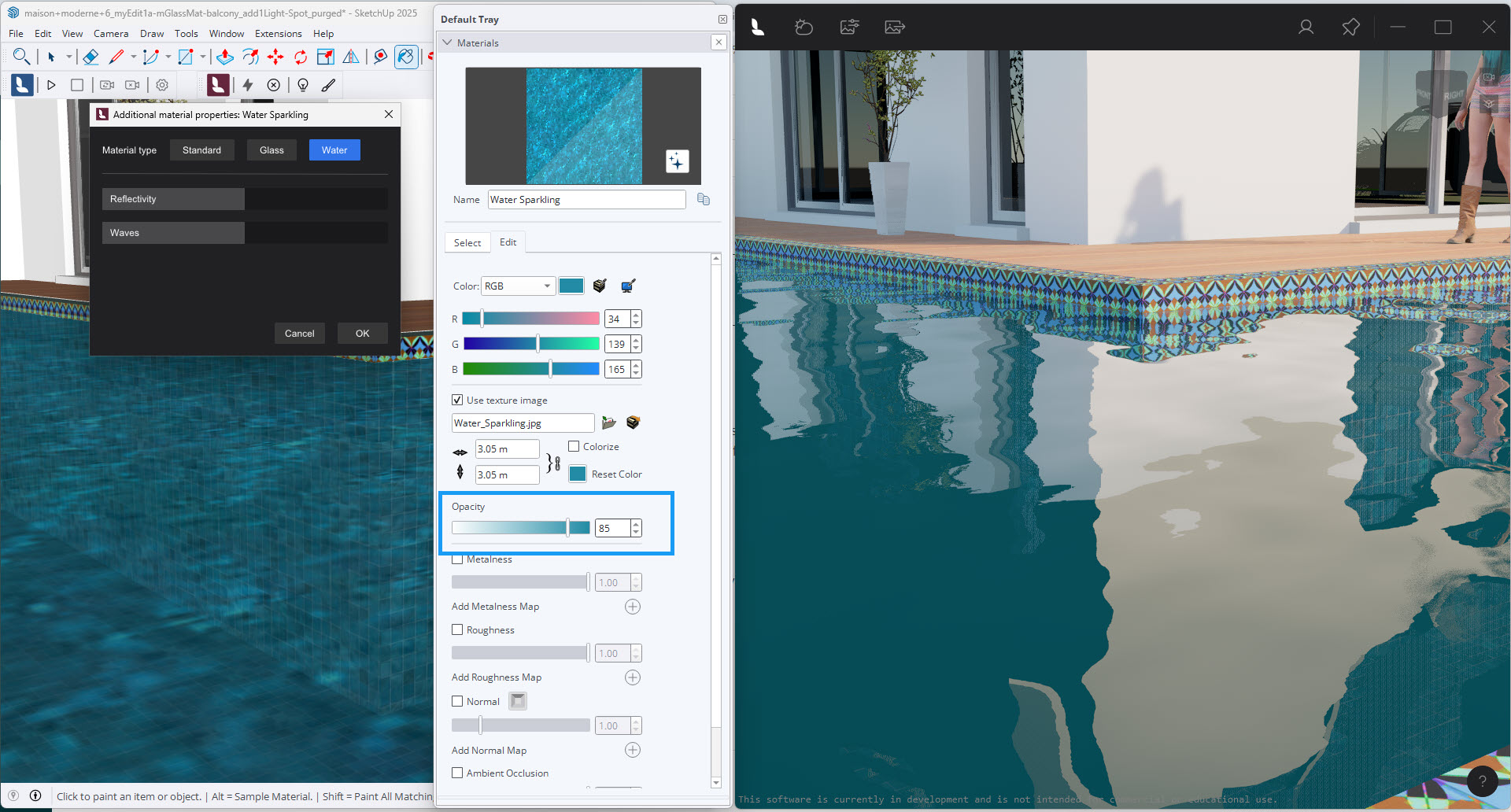Enable the Metalness checkbox
Viewport: 1511px width, 812px height.
pos(457,559)
